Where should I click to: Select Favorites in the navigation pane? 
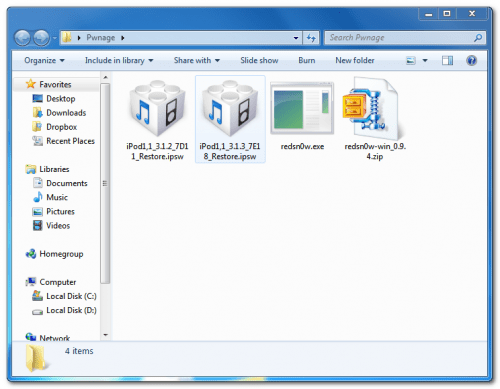[x=55, y=84]
